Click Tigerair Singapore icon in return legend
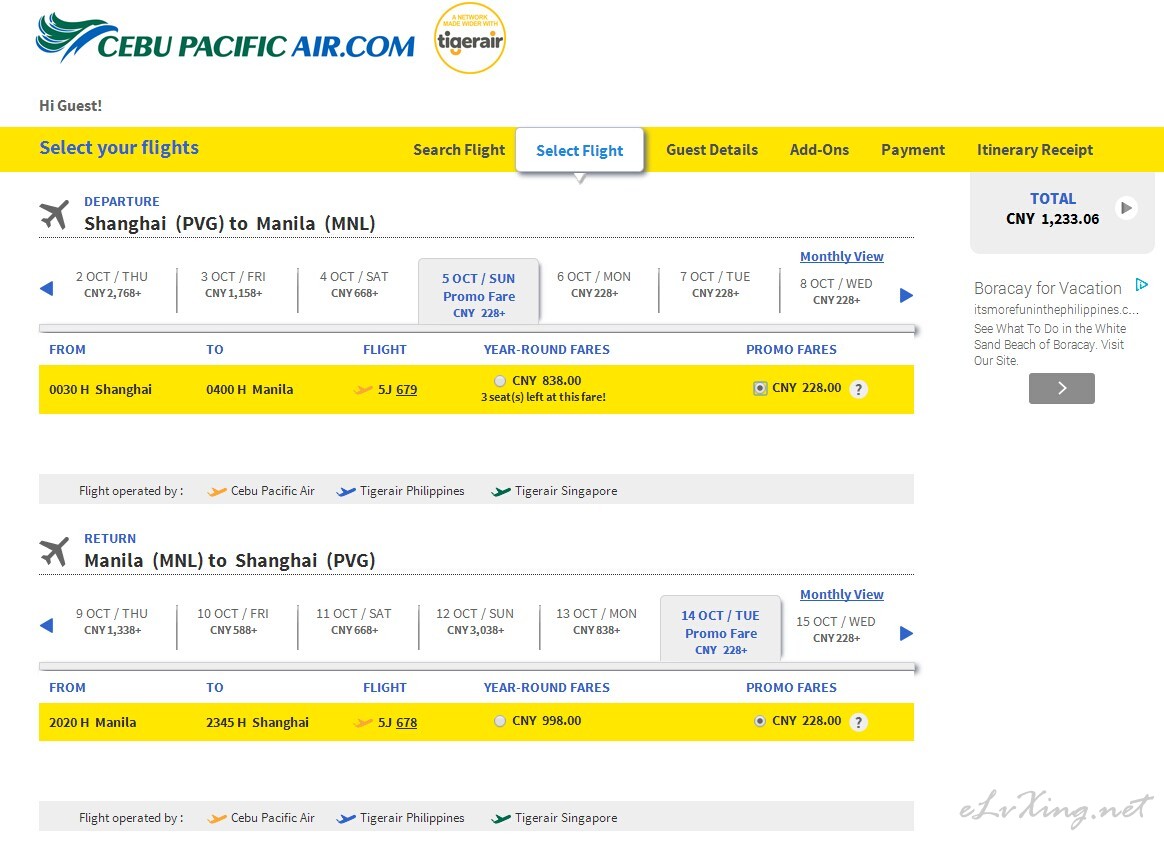The width and height of the screenshot is (1164, 842). 501,818
